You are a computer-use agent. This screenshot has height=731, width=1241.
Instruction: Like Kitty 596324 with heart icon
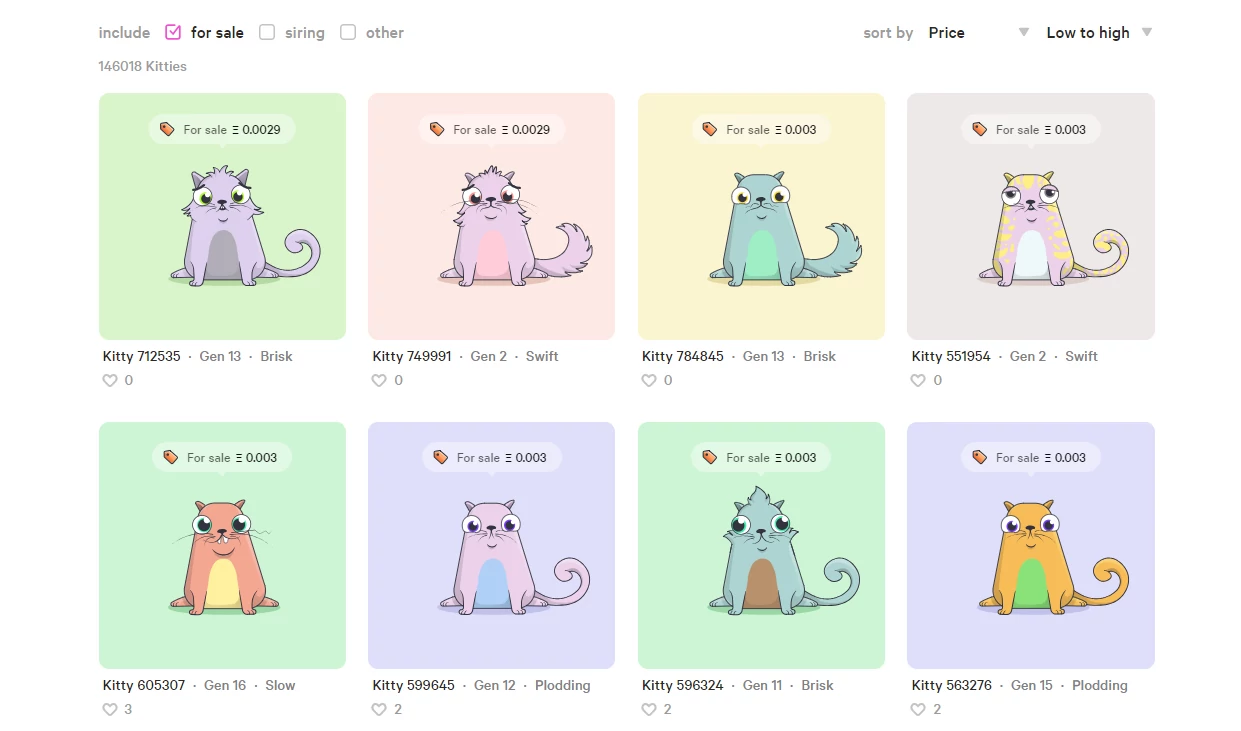click(x=649, y=709)
